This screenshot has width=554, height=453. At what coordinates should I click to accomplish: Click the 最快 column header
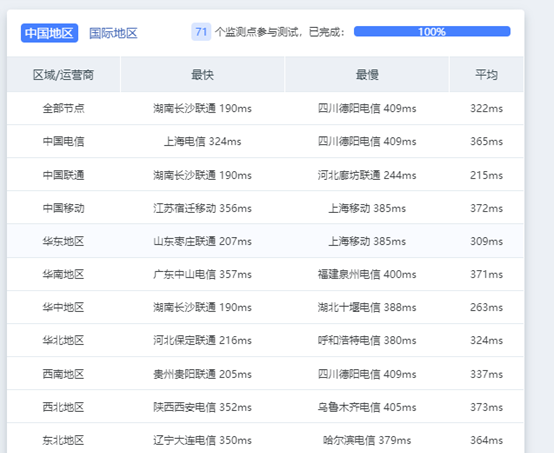pos(202,75)
